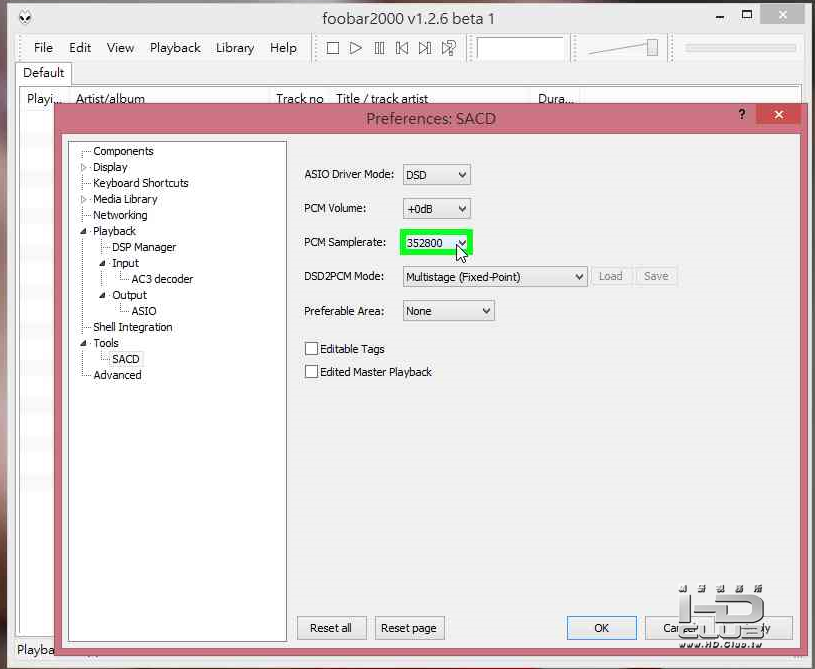Screen dimensions: 815x669
Task: Click the visualization box in the toolbar
Action: point(520,48)
